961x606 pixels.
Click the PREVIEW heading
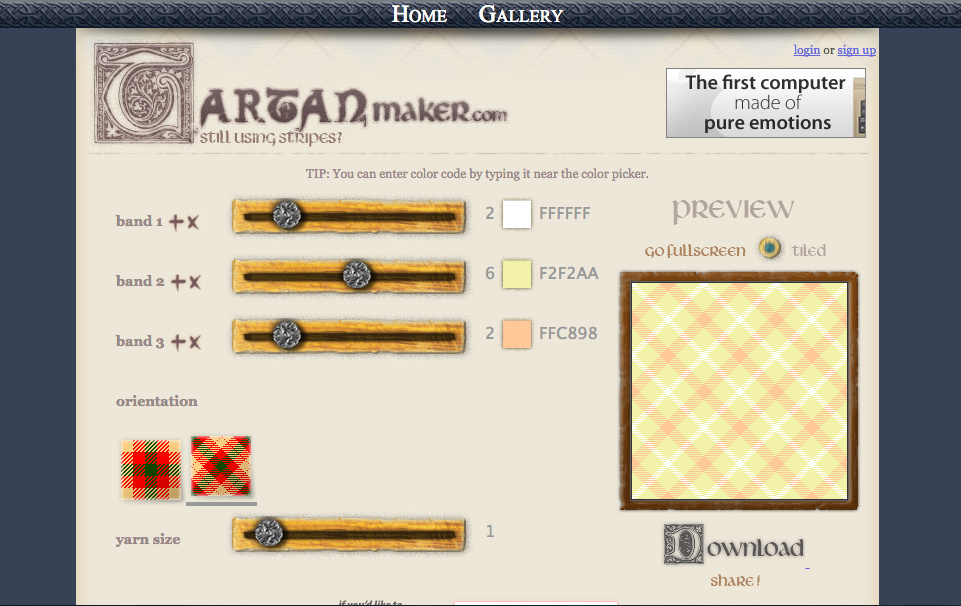pos(733,210)
